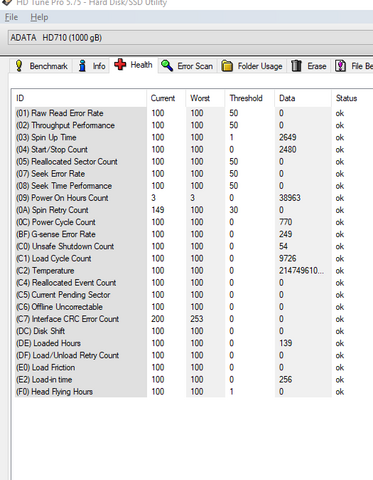Click the Power Cycle Count data value 770

[x=286, y=222]
